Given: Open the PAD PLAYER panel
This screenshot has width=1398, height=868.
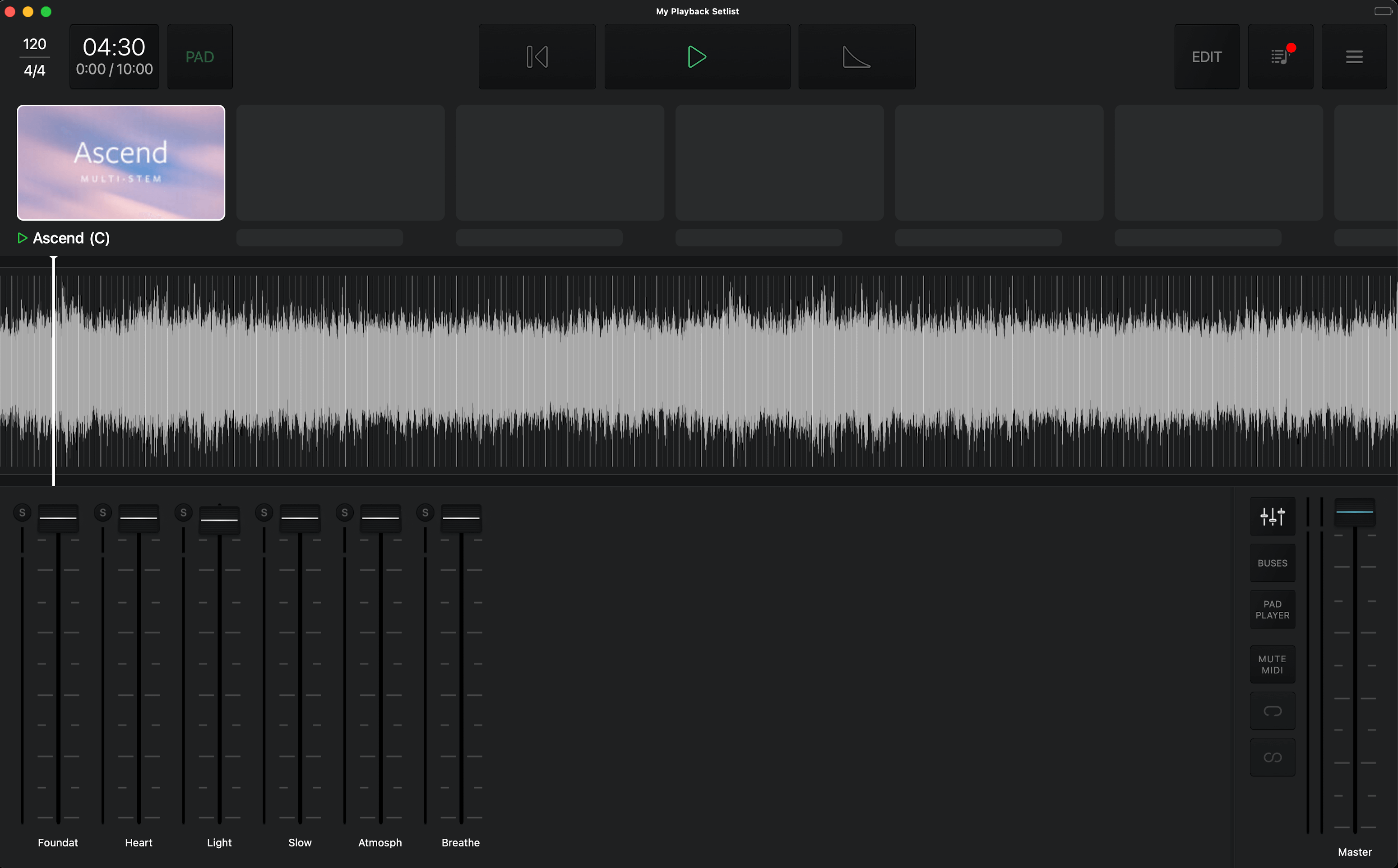Looking at the screenshot, I should [1272, 609].
